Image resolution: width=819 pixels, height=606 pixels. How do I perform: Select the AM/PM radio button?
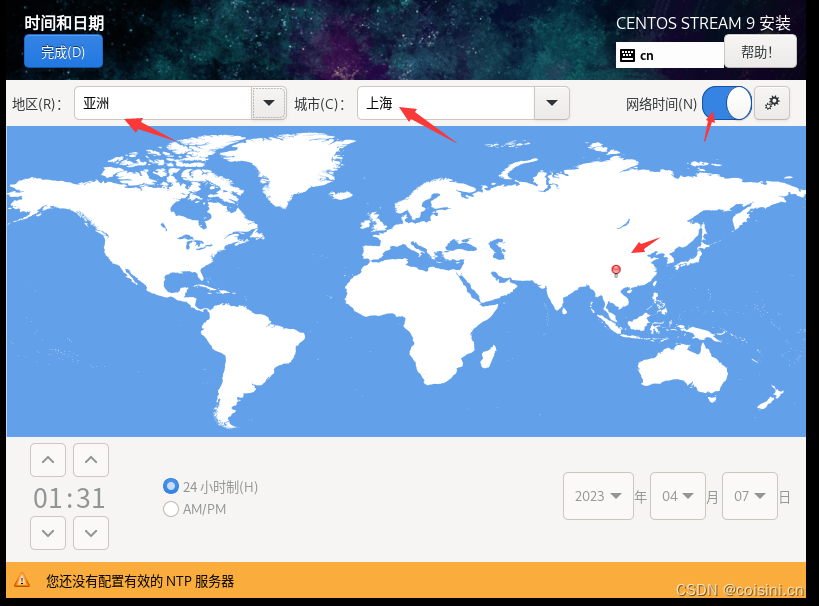[x=171, y=509]
